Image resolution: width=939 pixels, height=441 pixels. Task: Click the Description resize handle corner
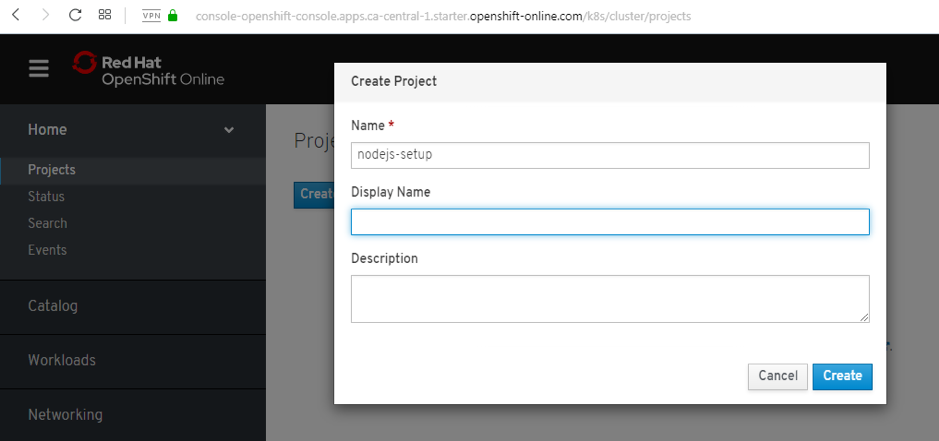point(864,318)
